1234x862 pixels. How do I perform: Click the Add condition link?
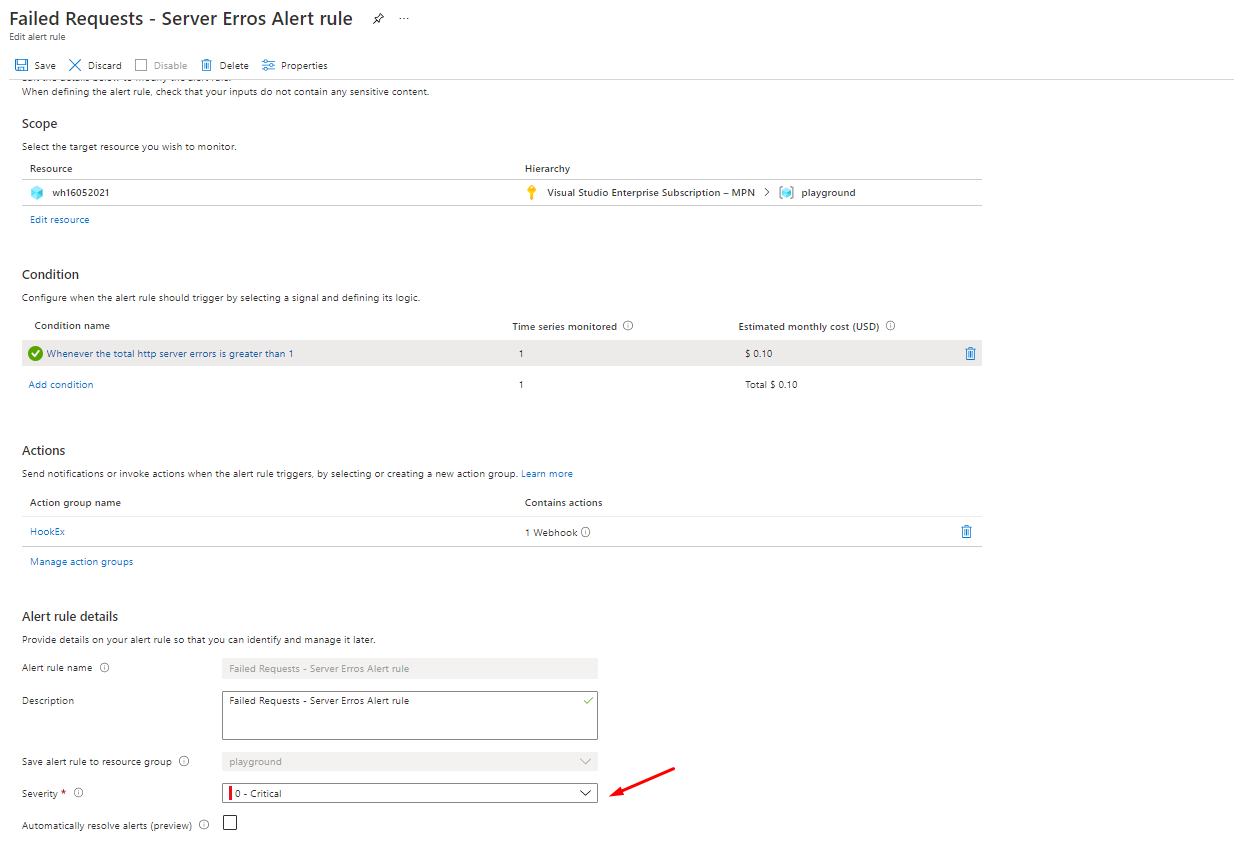(x=61, y=385)
